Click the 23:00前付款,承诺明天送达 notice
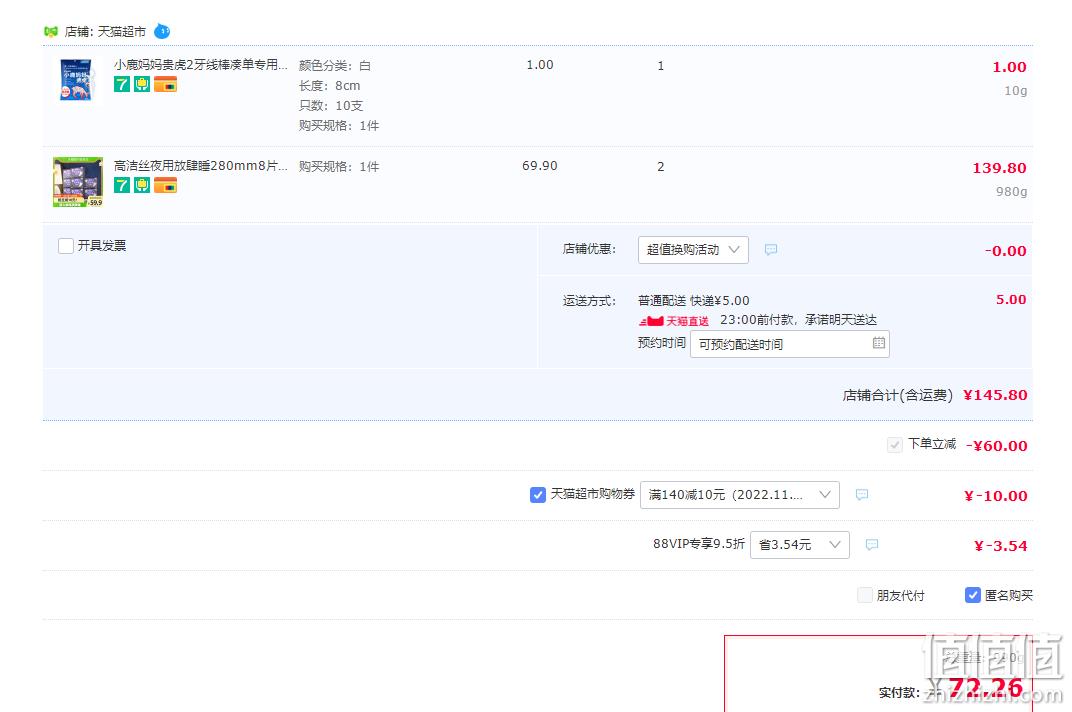 coord(799,319)
